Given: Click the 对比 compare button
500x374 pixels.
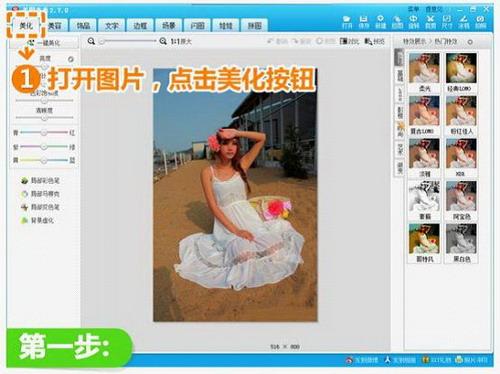Looking at the screenshot, I should point(349,41).
